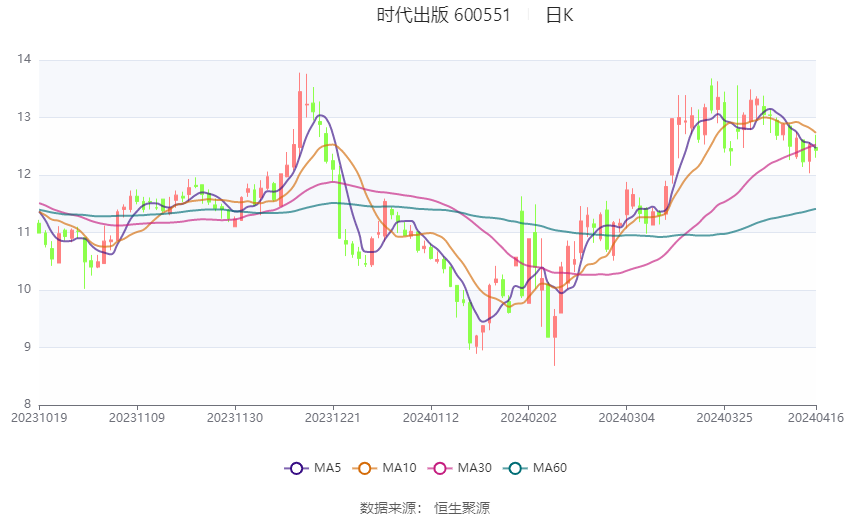Toggle the MA60 legend series

pos(535,468)
